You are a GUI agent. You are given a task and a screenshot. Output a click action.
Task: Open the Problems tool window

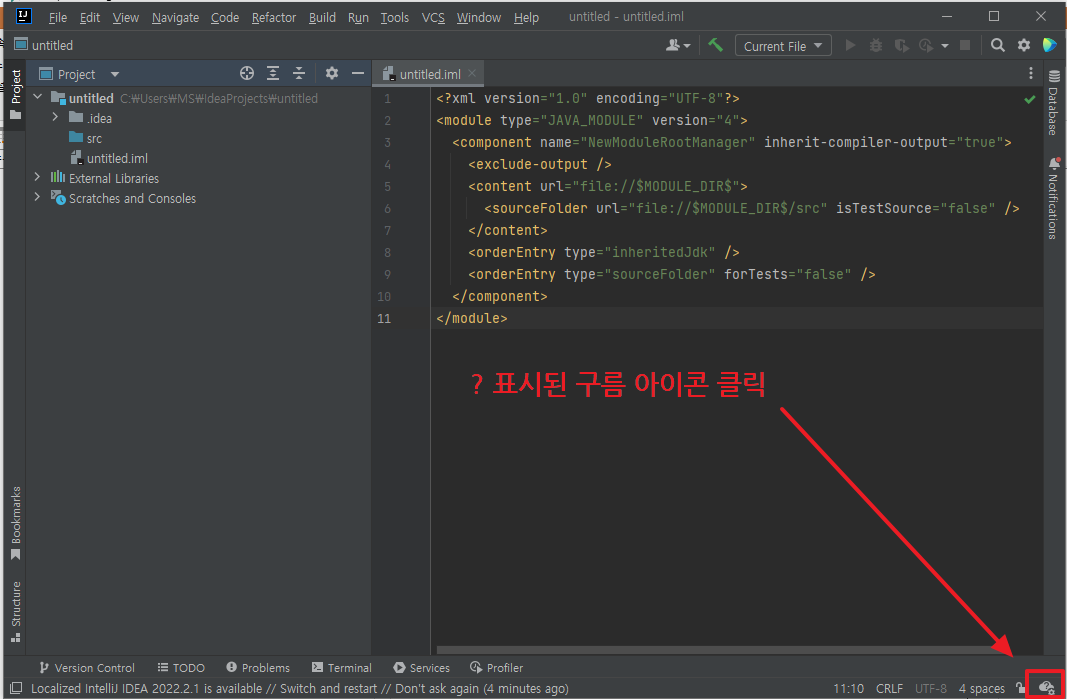(259, 668)
